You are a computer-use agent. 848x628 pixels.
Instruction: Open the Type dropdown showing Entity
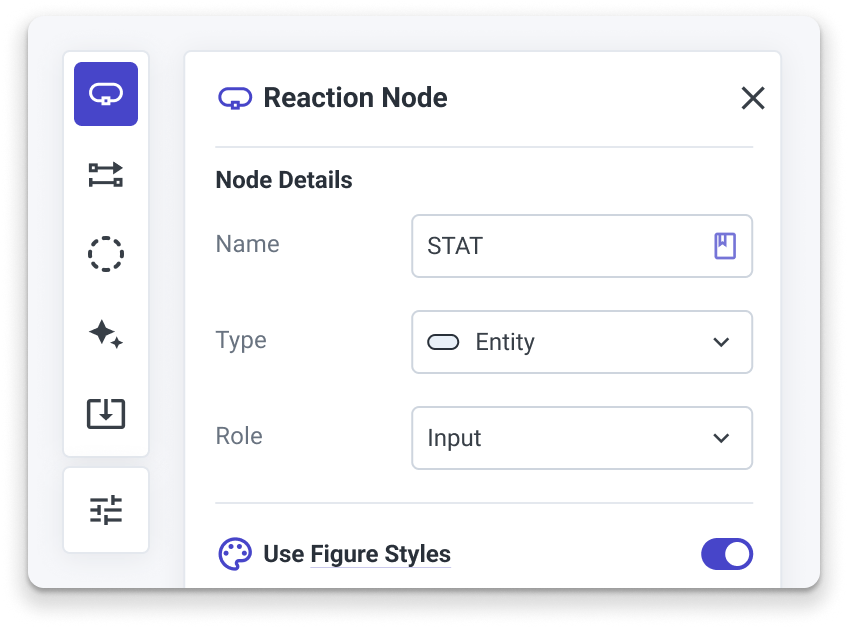point(582,342)
